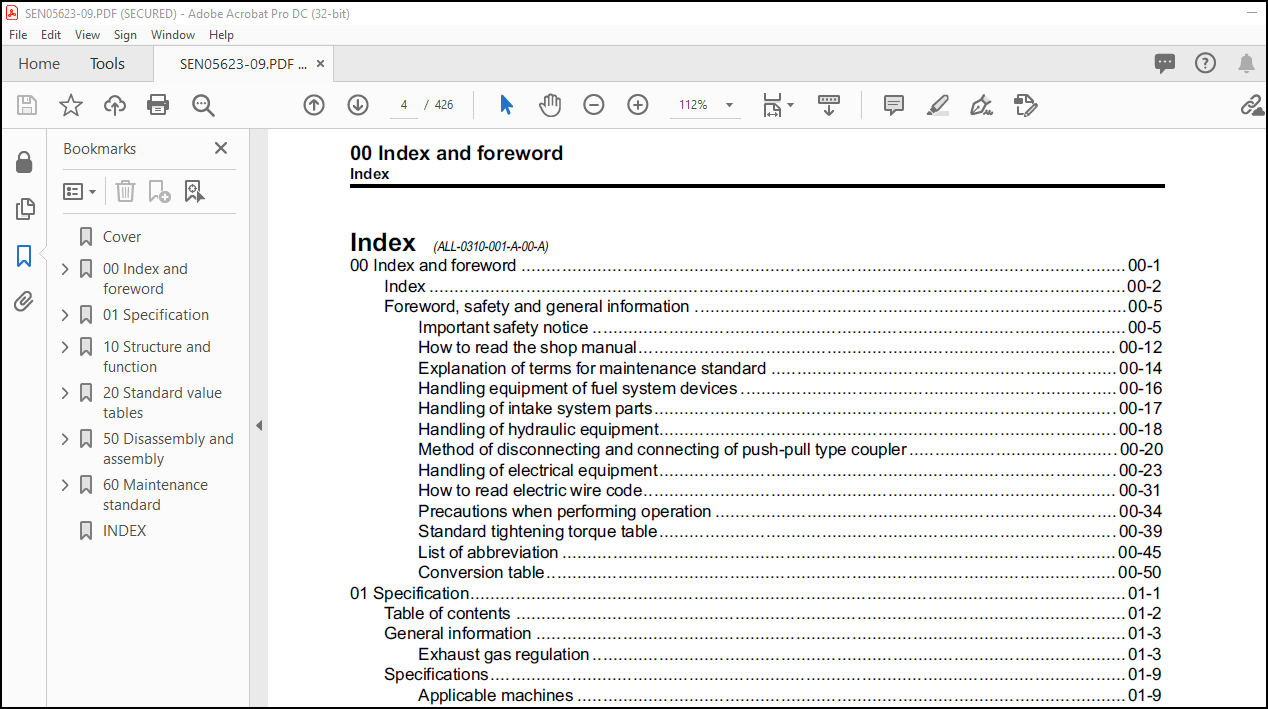The width and height of the screenshot is (1268, 709).
Task: Zoom out with minus button
Action: (x=594, y=105)
